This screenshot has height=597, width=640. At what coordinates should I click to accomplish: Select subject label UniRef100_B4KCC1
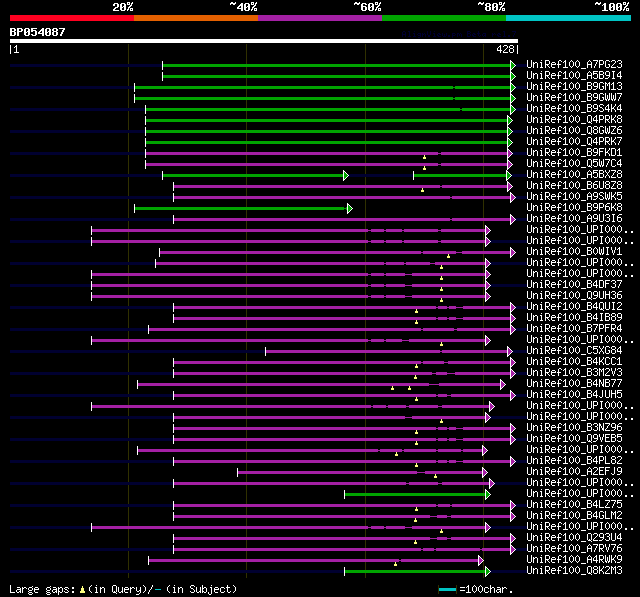coord(574,362)
